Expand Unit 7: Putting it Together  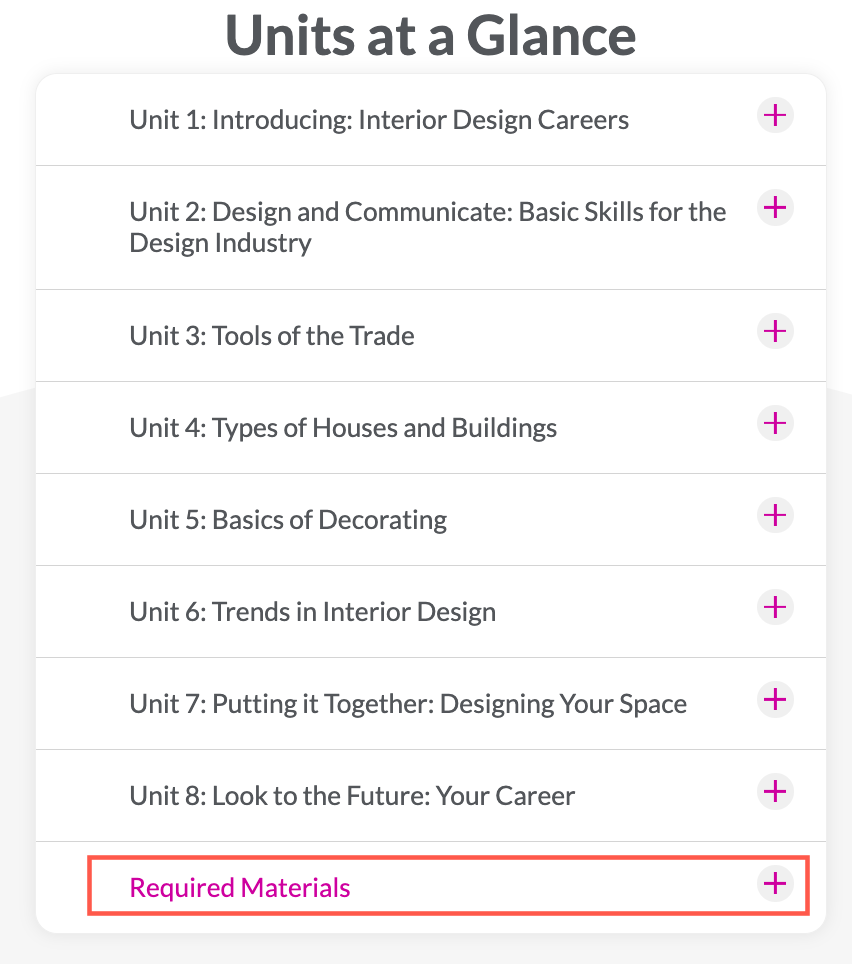point(431,704)
